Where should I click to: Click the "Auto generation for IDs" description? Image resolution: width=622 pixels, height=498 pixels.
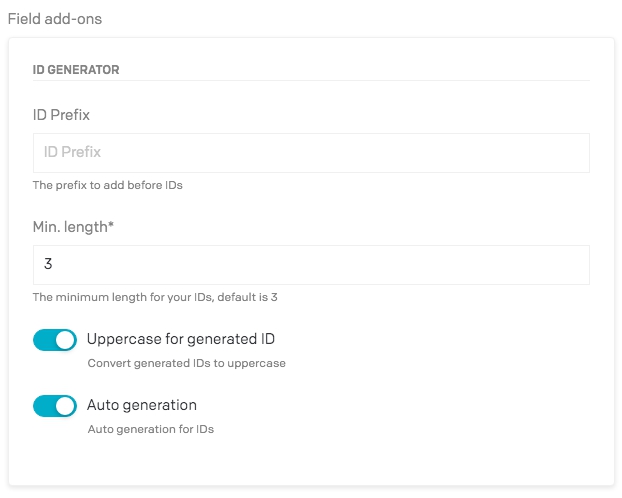point(150,429)
